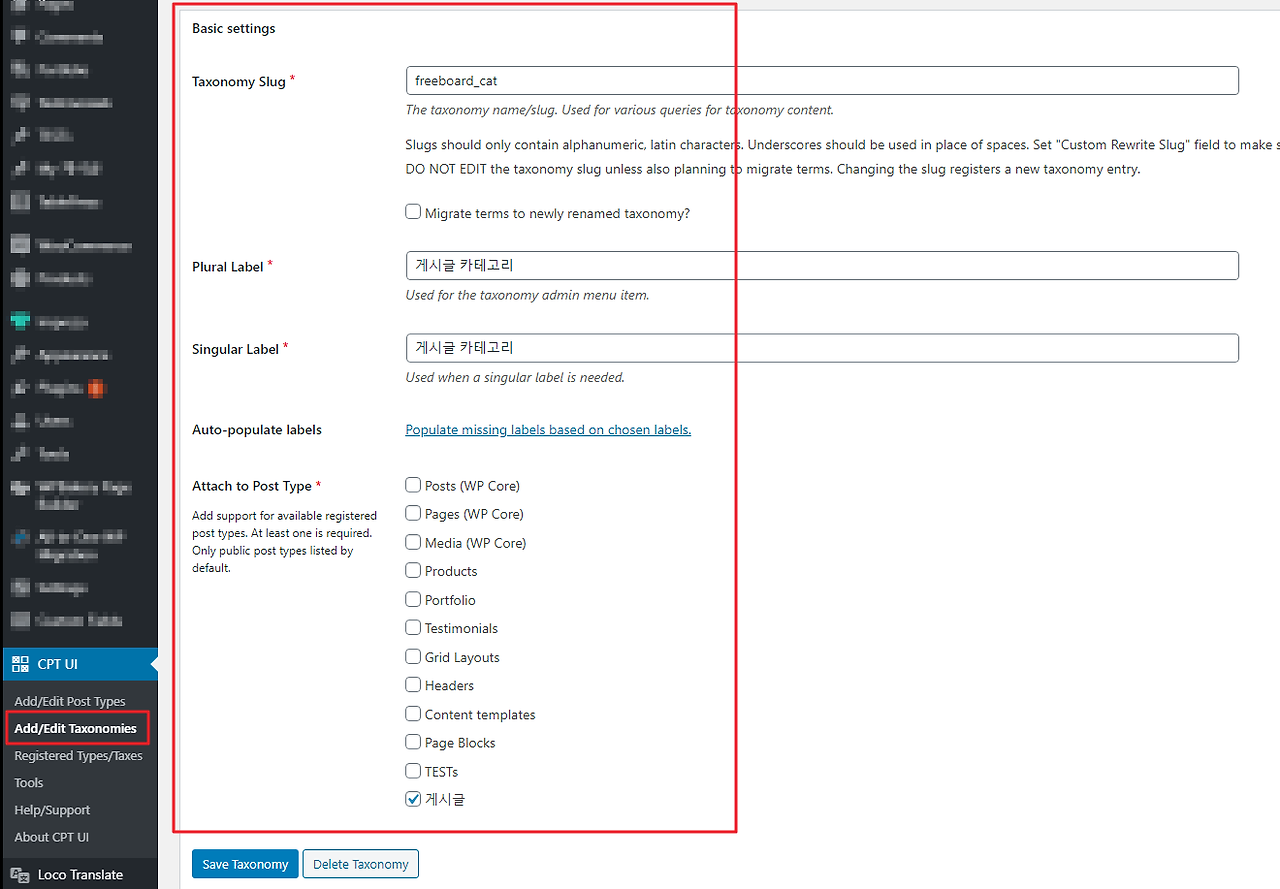Enable Migrate terms to newly renamed taxonomy
1280x889 pixels.
point(413,212)
